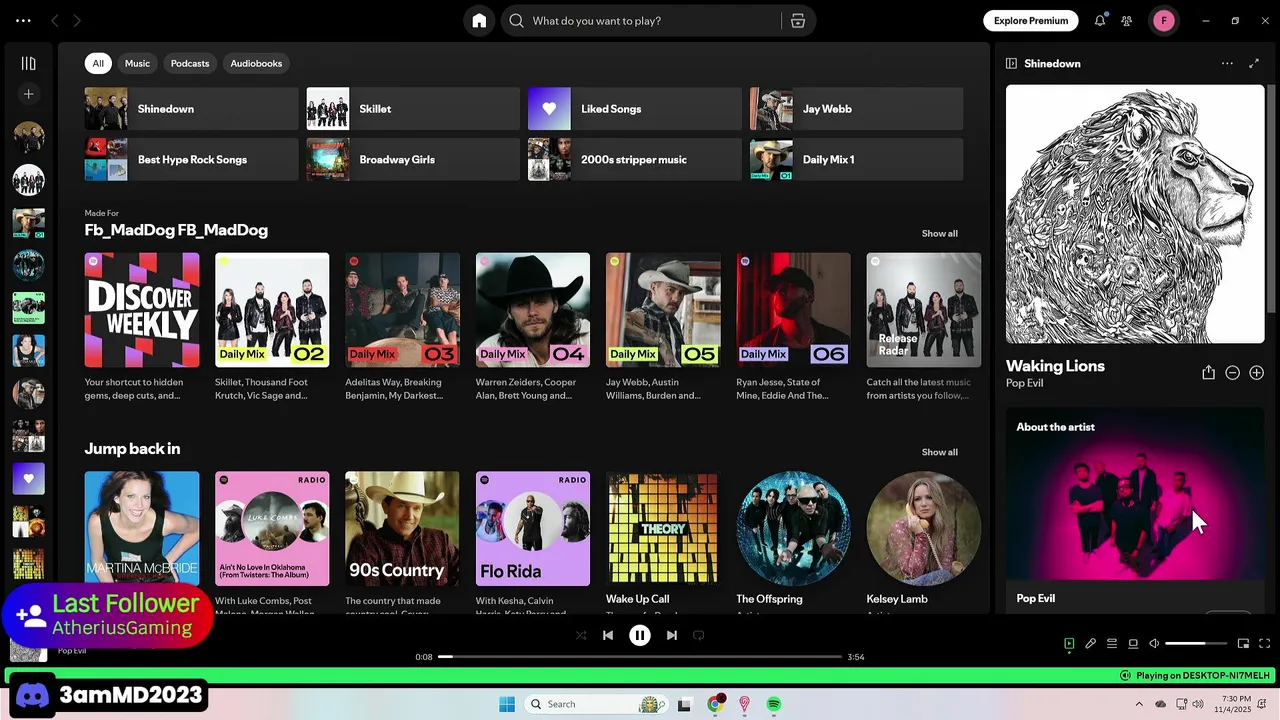Open the user profile avatar

(x=1164, y=21)
